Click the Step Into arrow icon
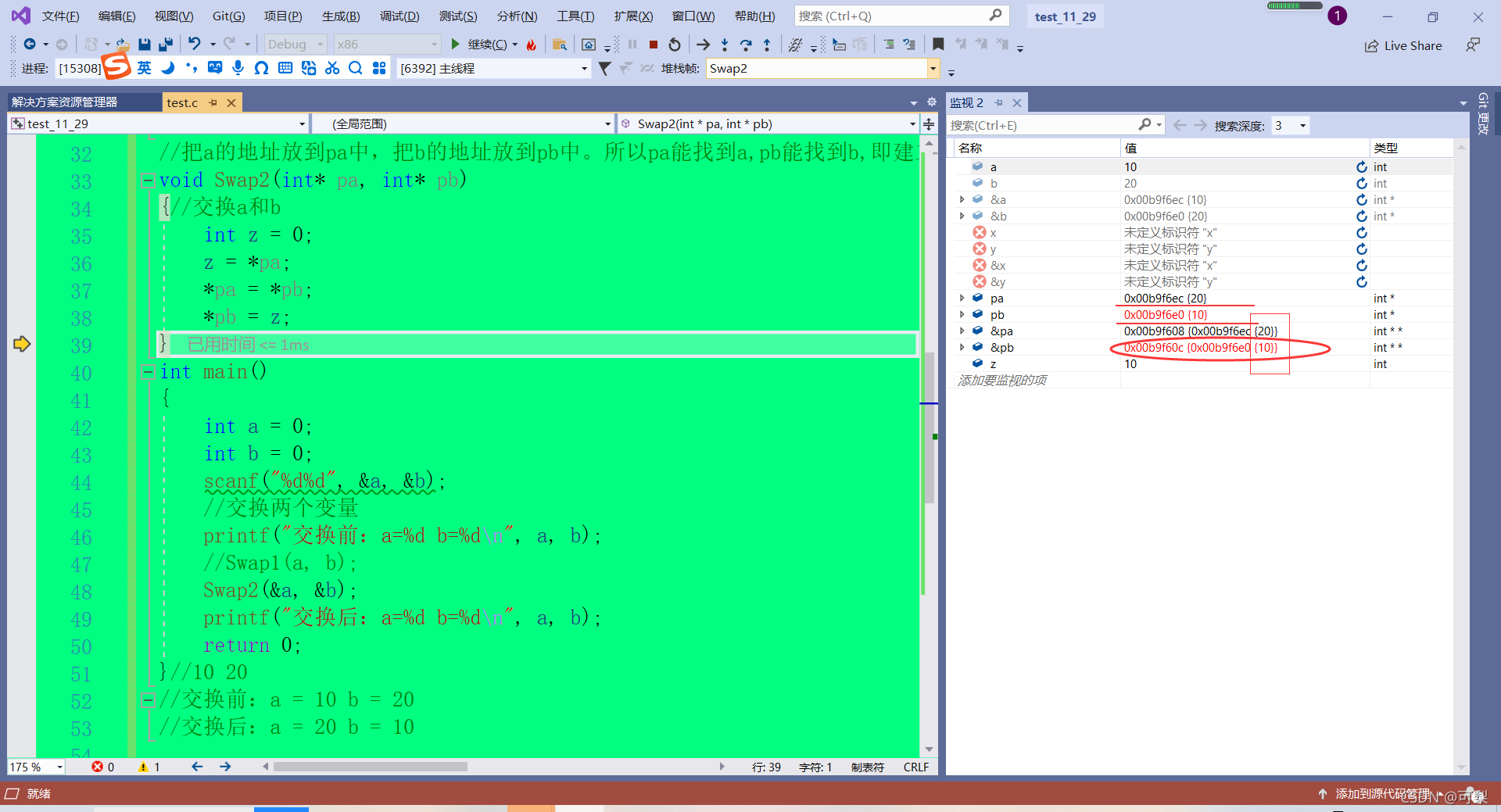Viewport: 1501px width, 812px height. coord(725,45)
